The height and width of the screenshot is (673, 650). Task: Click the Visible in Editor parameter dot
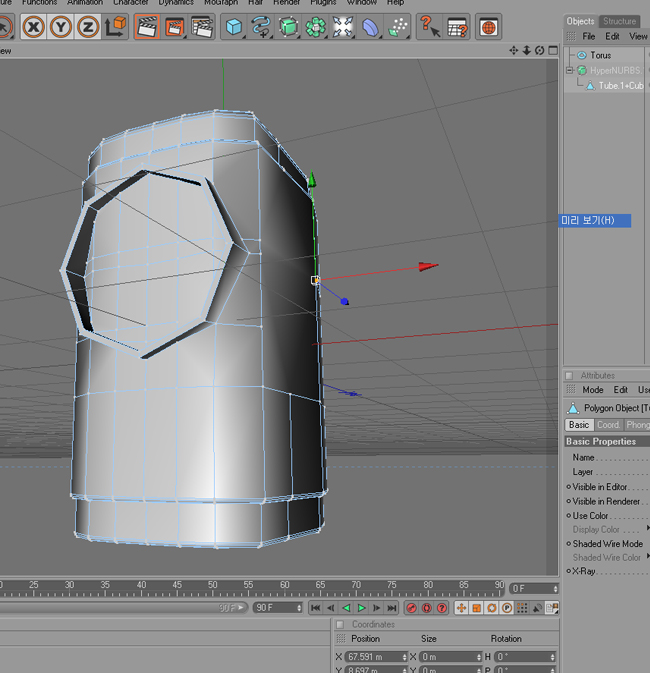[568, 487]
